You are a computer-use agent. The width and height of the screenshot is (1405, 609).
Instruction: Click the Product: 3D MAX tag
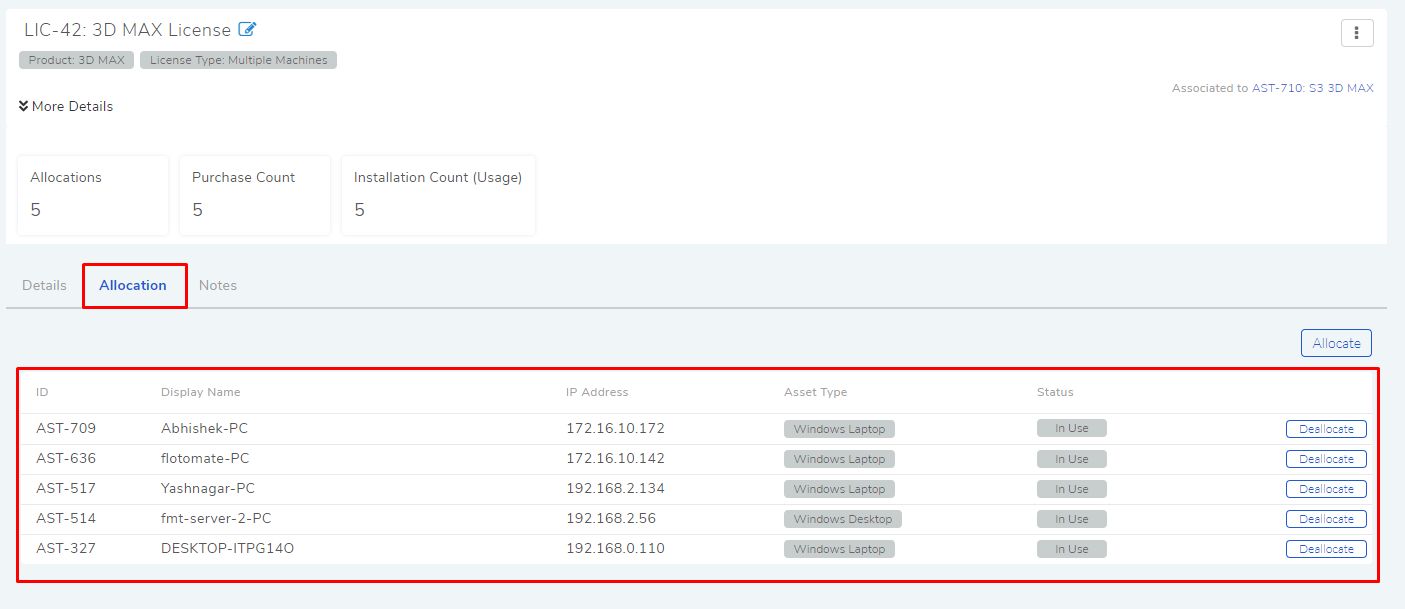click(76, 60)
